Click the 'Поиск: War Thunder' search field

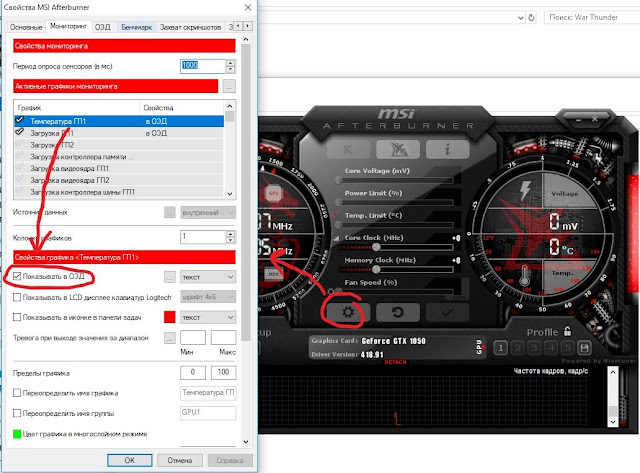(592, 17)
